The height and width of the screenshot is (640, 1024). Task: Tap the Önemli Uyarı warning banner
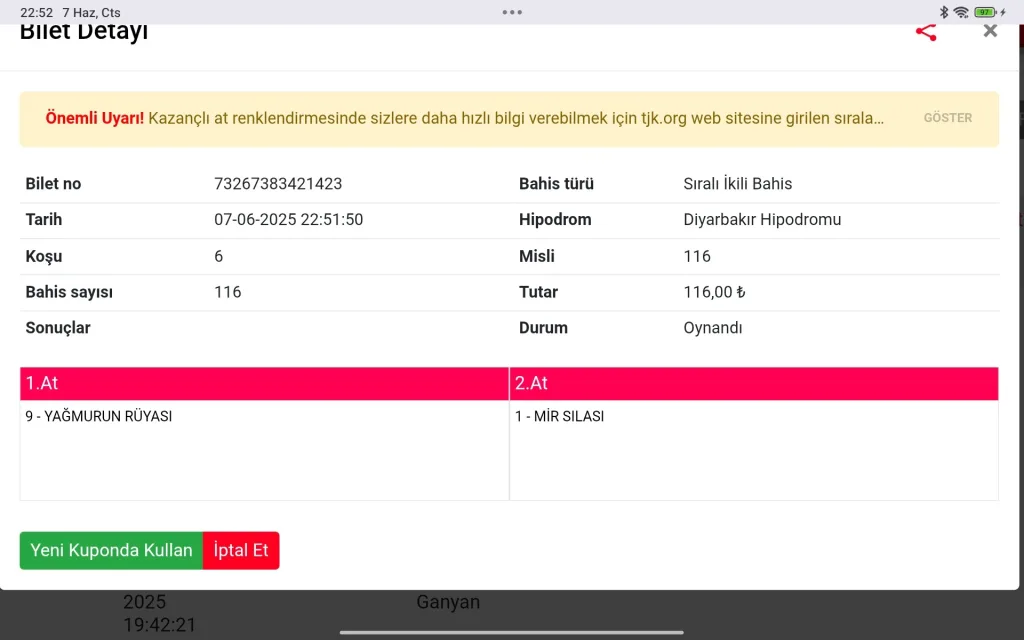tap(465, 118)
